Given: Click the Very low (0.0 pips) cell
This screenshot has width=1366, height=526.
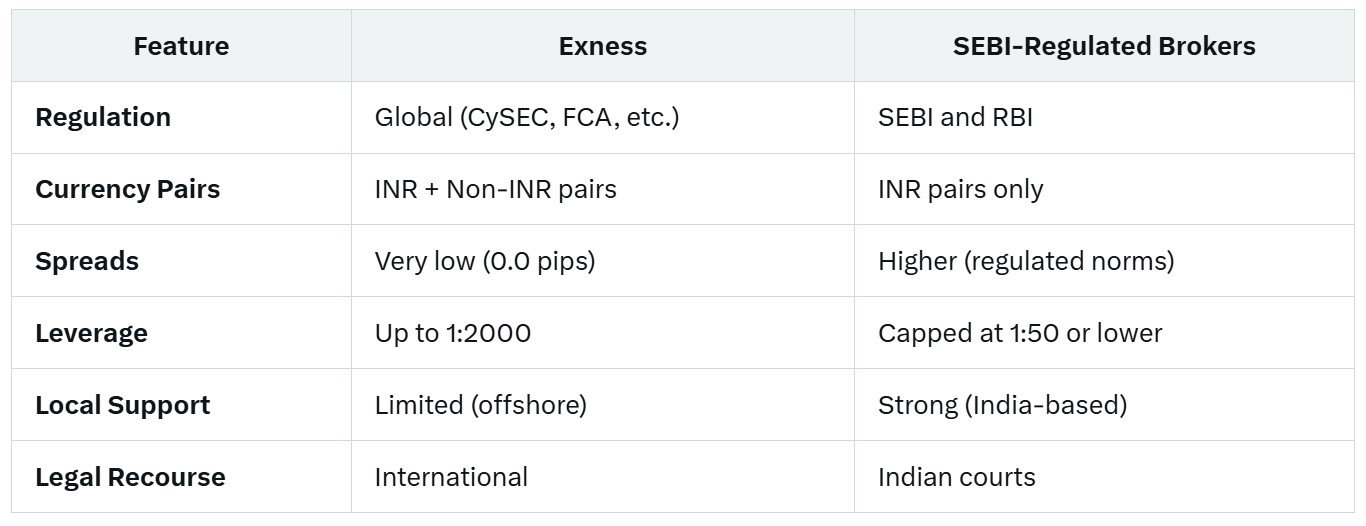Looking at the screenshot, I should 485,262.
